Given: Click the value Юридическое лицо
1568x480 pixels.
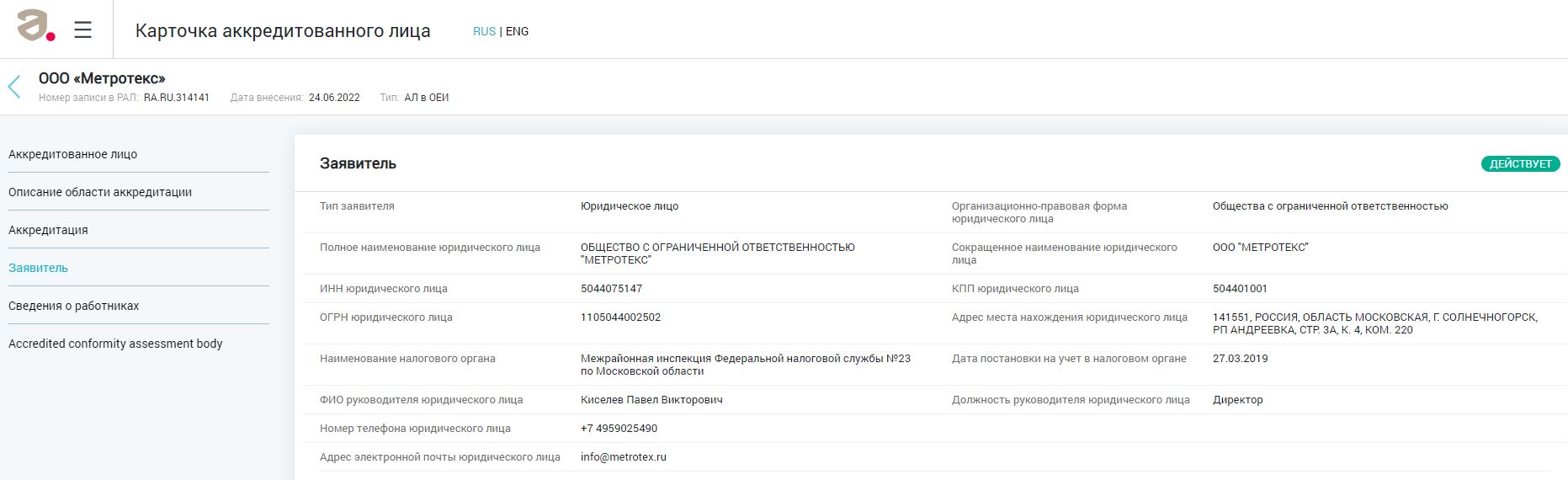Looking at the screenshot, I should click(x=630, y=206).
